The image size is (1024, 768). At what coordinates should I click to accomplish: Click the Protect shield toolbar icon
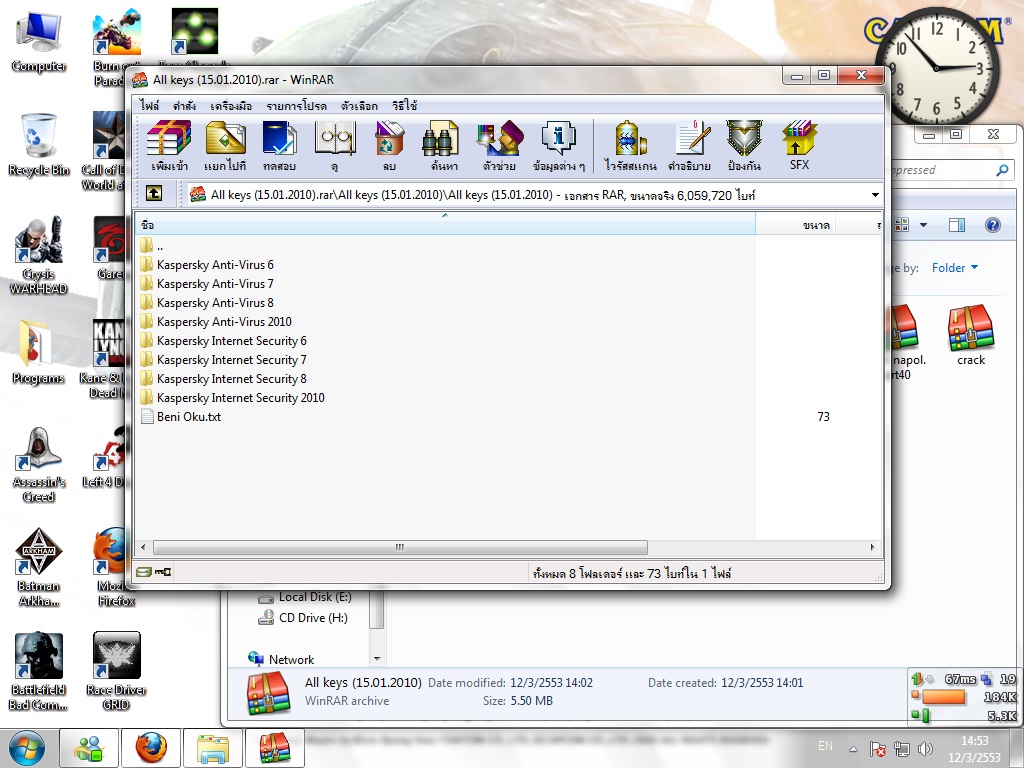tap(744, 146)
